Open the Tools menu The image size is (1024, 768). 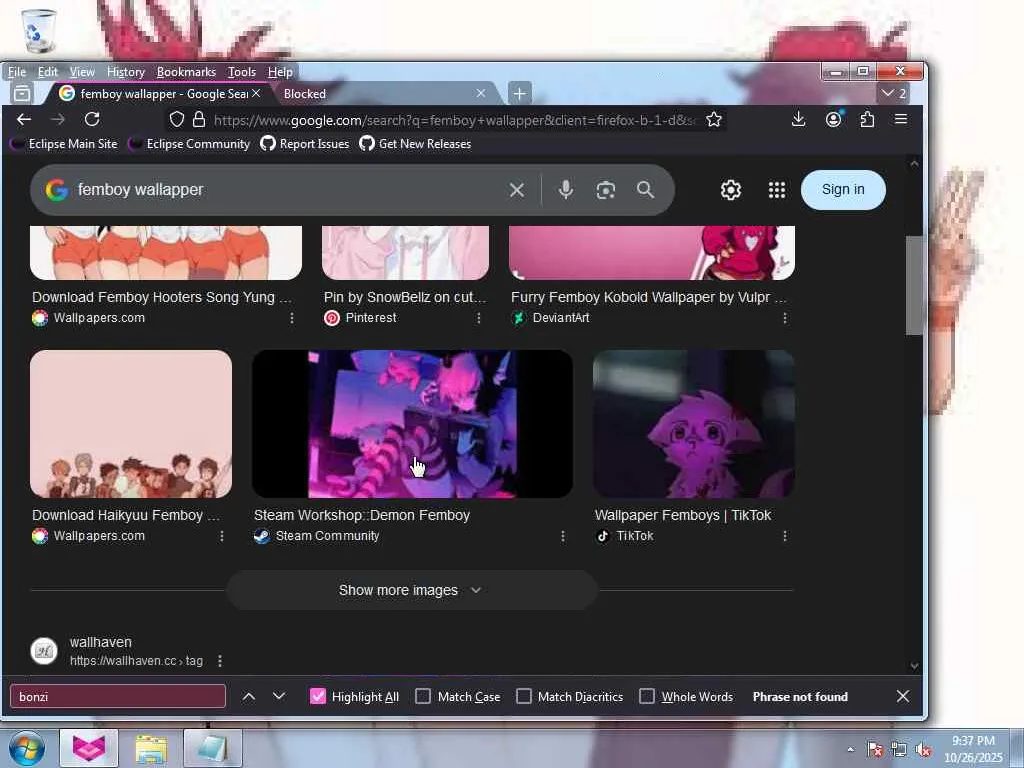click(242, 72)
